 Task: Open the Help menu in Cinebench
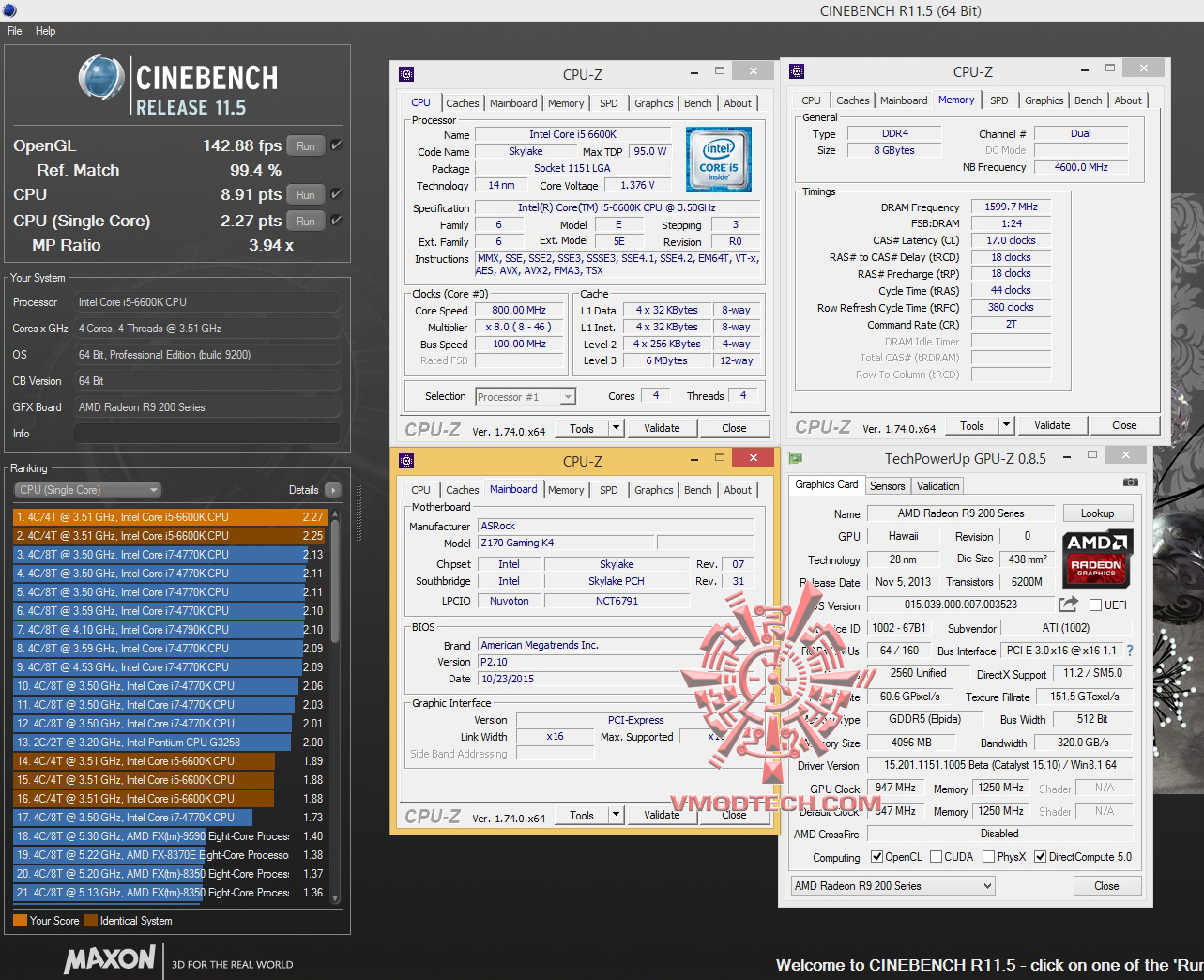[46, 31]
